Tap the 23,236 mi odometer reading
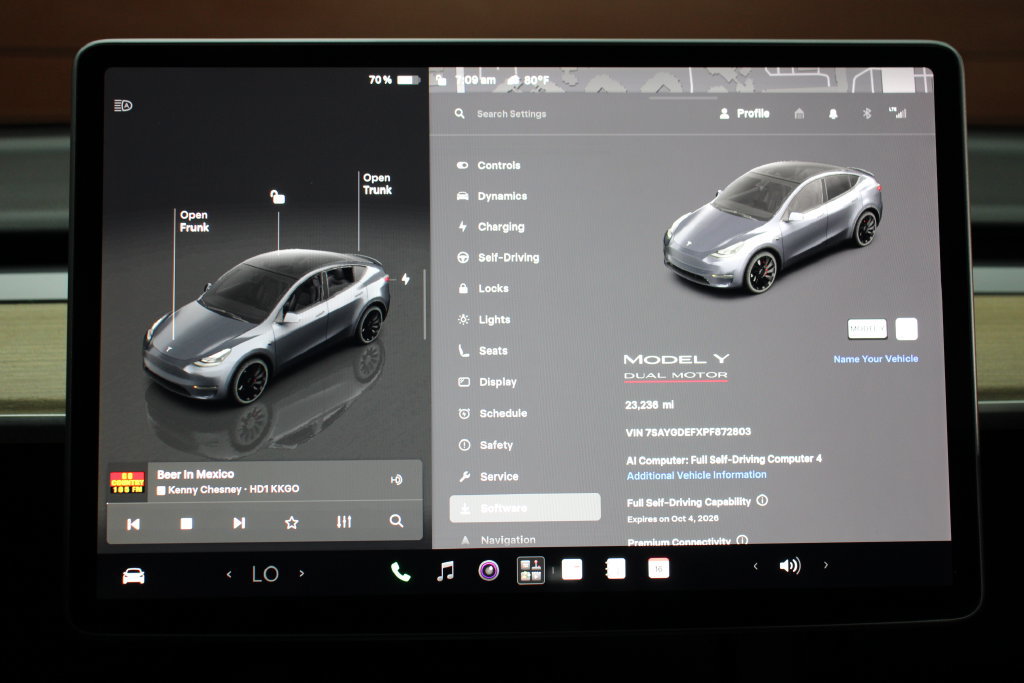The height and width of the screenshot is (683, 1024). (649, 405)
